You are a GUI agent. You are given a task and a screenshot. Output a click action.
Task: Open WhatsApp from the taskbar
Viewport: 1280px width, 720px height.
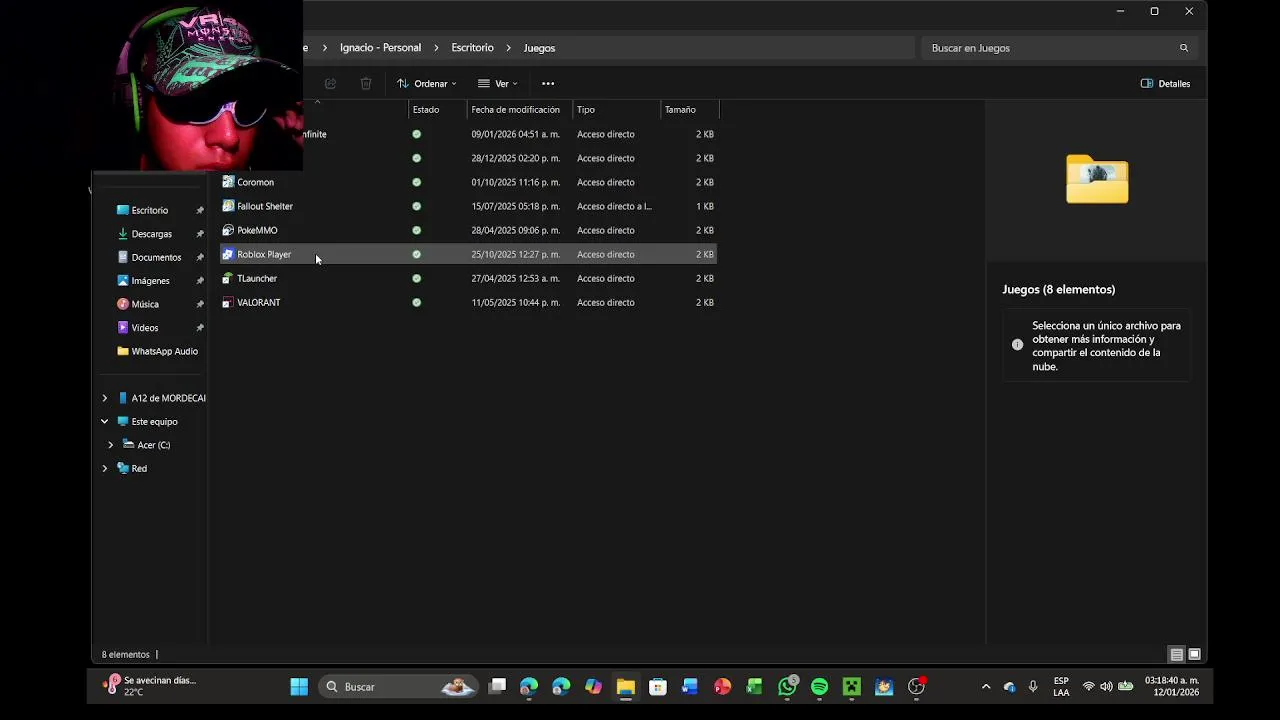point(787,687)
